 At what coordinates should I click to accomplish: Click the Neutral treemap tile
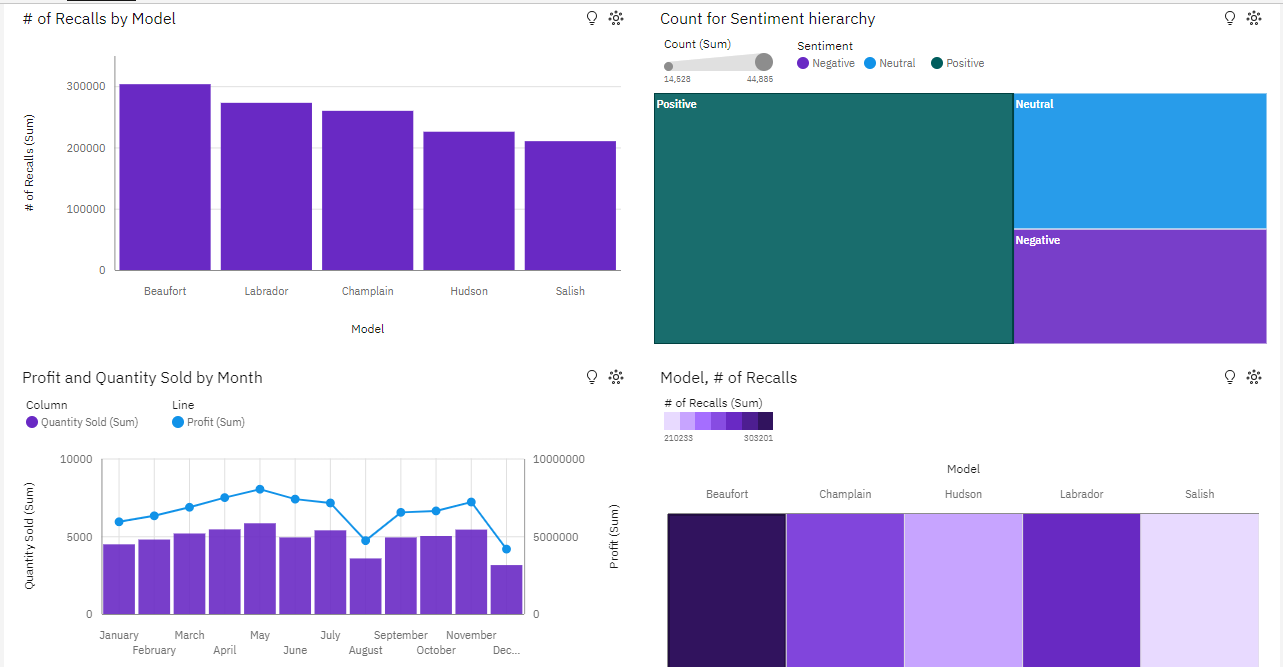pyautogui.click(x=1140, y=161)
